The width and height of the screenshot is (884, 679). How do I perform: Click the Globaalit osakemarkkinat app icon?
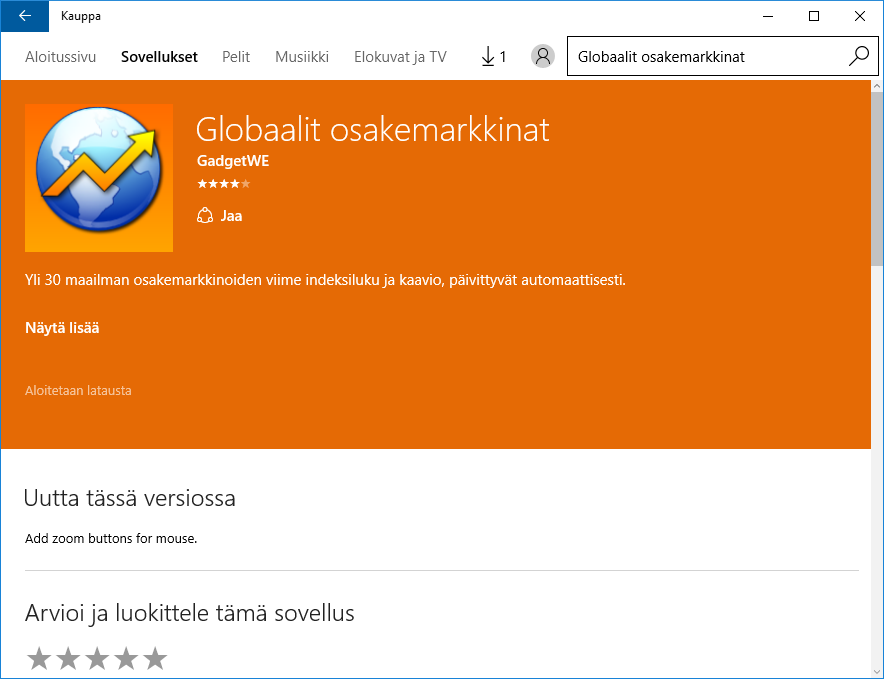pyautogui.click(x=99, y=178)
